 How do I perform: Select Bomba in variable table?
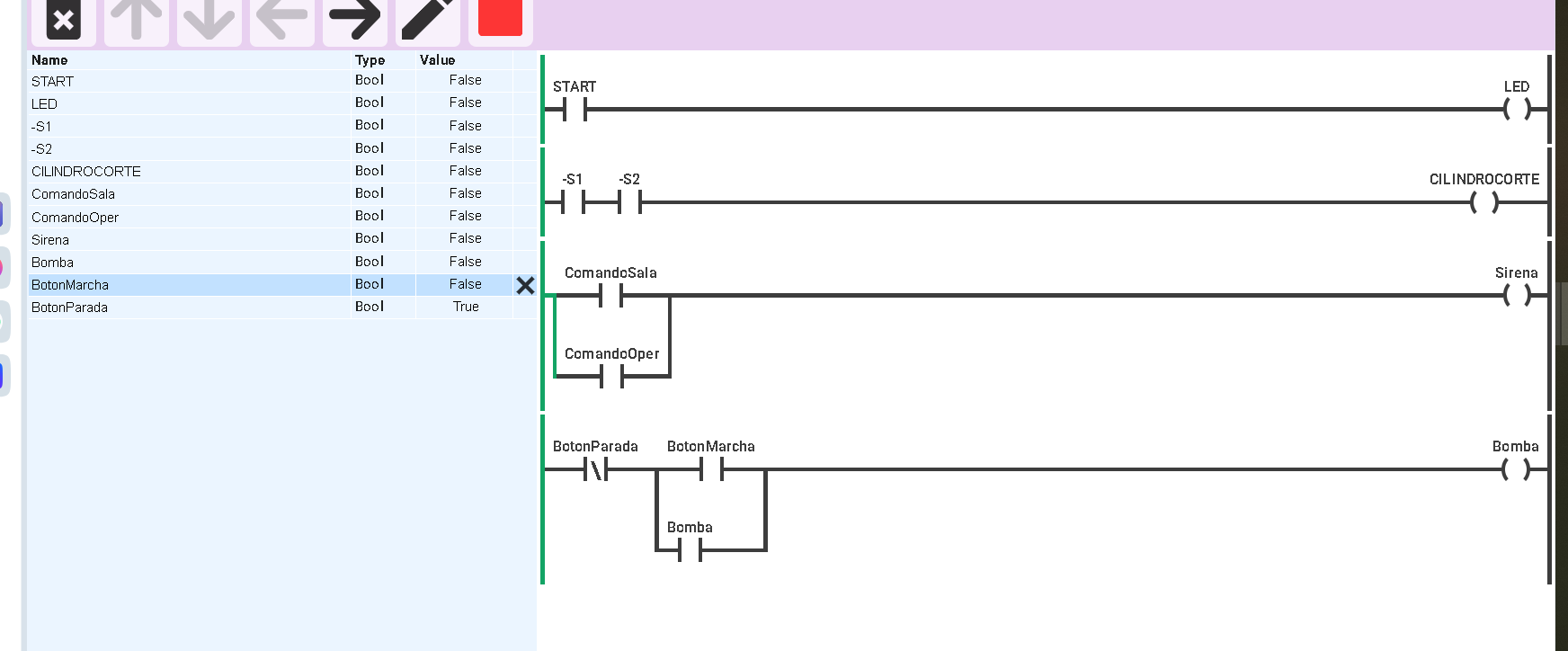53,263
